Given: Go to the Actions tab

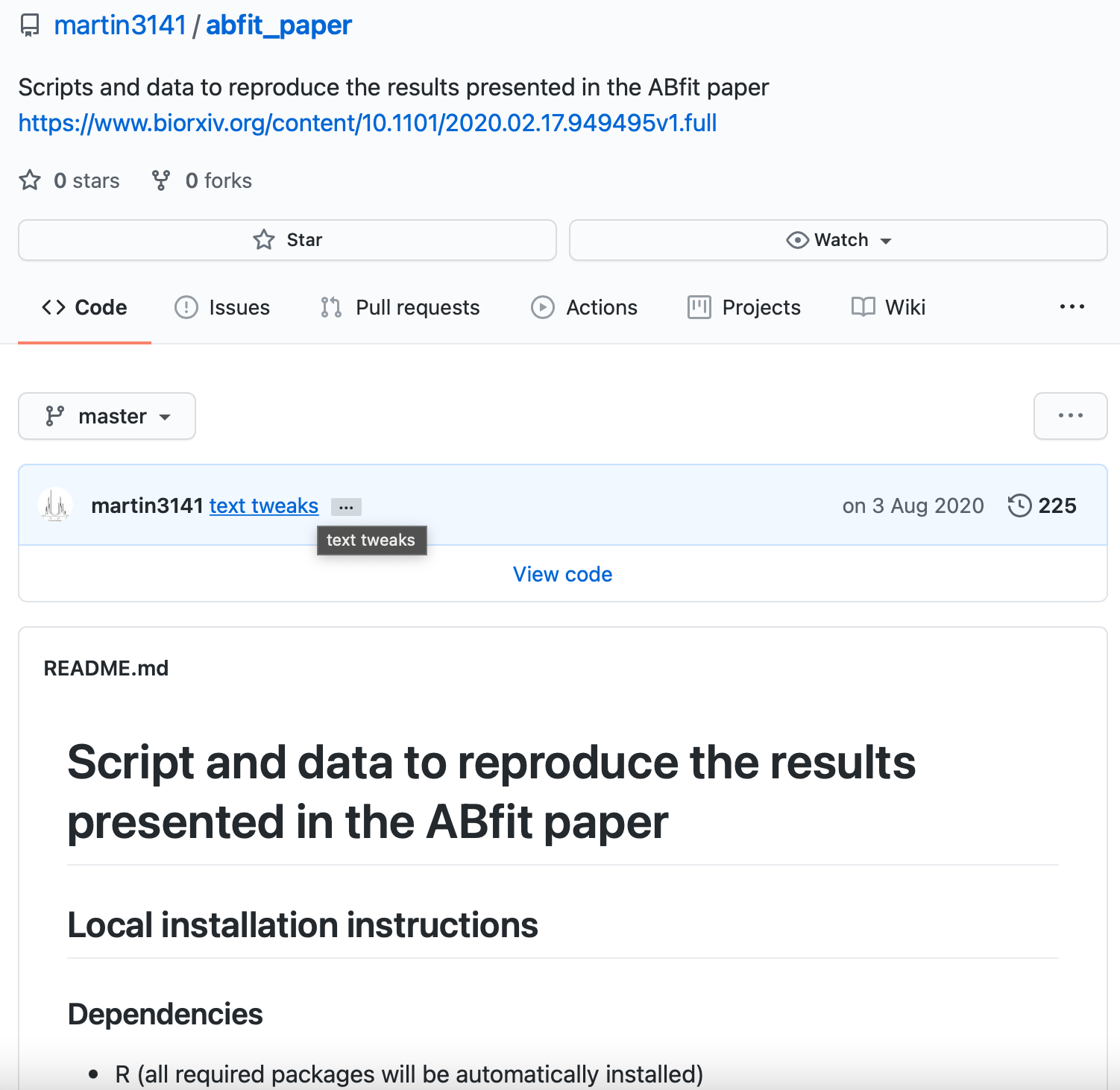Looking at the screenshot, I should [585, 307].
